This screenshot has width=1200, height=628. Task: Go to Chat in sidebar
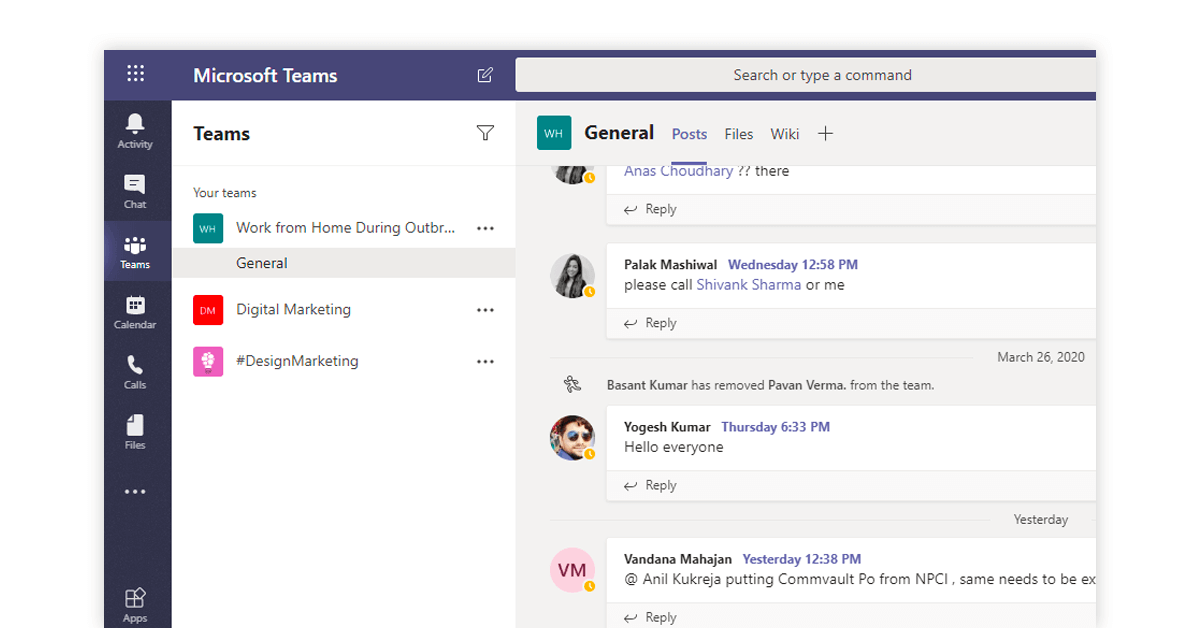pyautogui.click(x=135, y=191)
